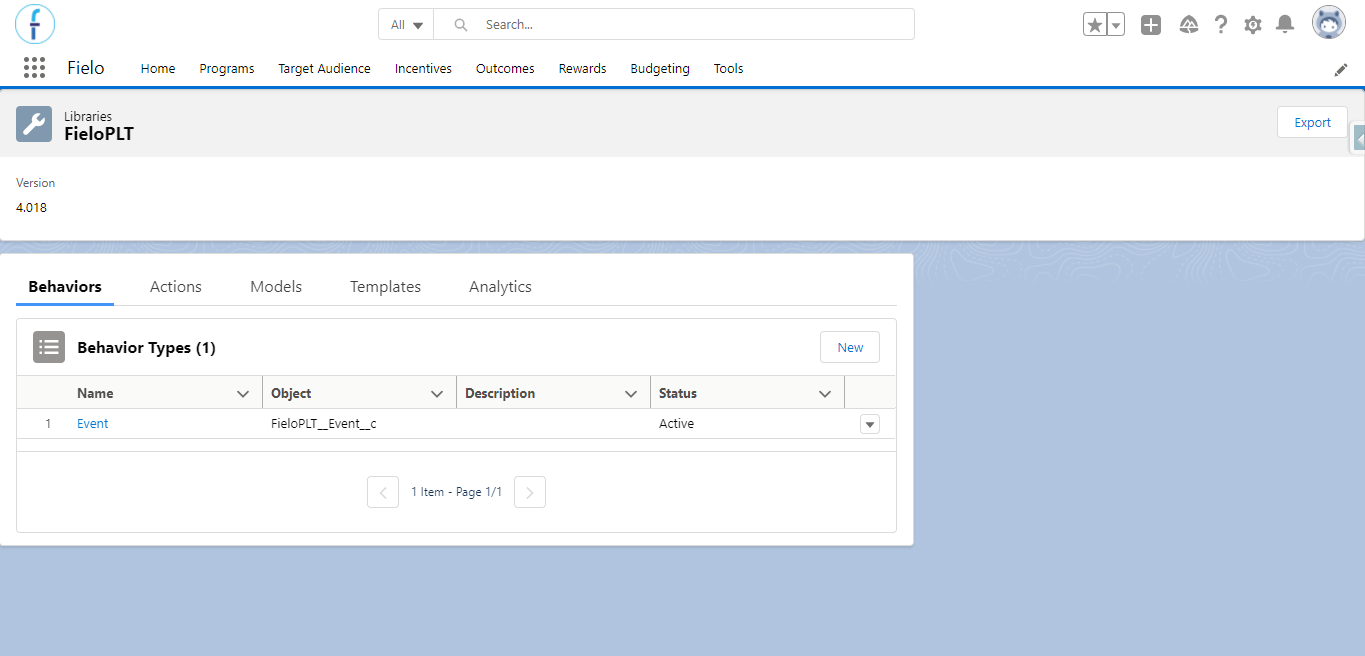Click the pencil edit navigation icon

tap(1341, 69)
